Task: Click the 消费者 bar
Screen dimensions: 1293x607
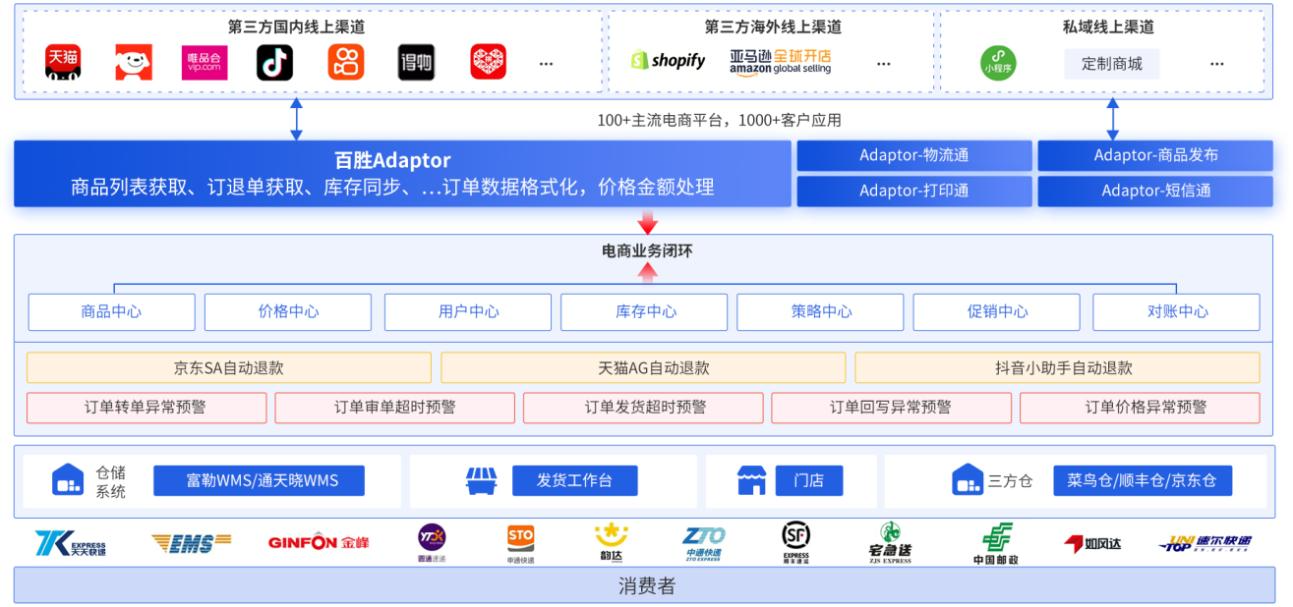Action: 645,586
